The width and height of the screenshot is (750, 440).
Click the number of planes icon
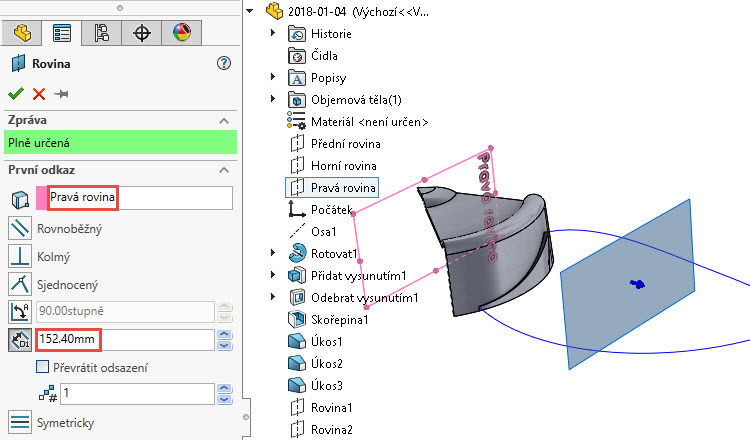48,394
